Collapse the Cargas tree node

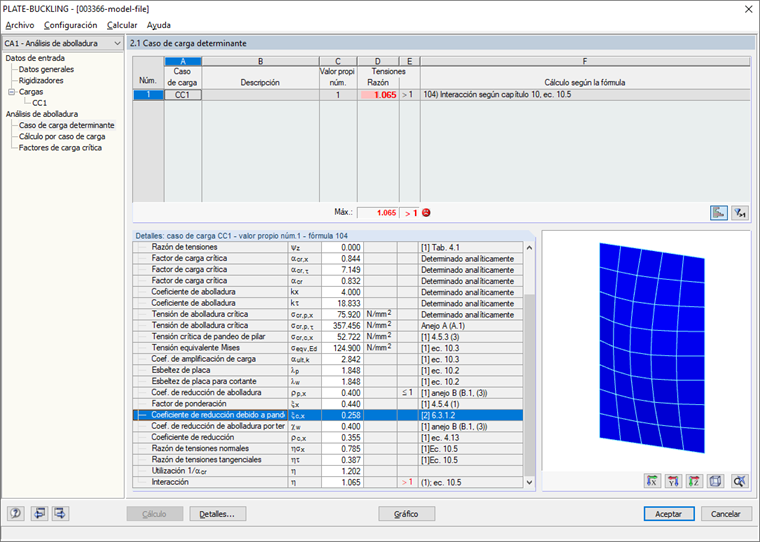pos(12,92)
